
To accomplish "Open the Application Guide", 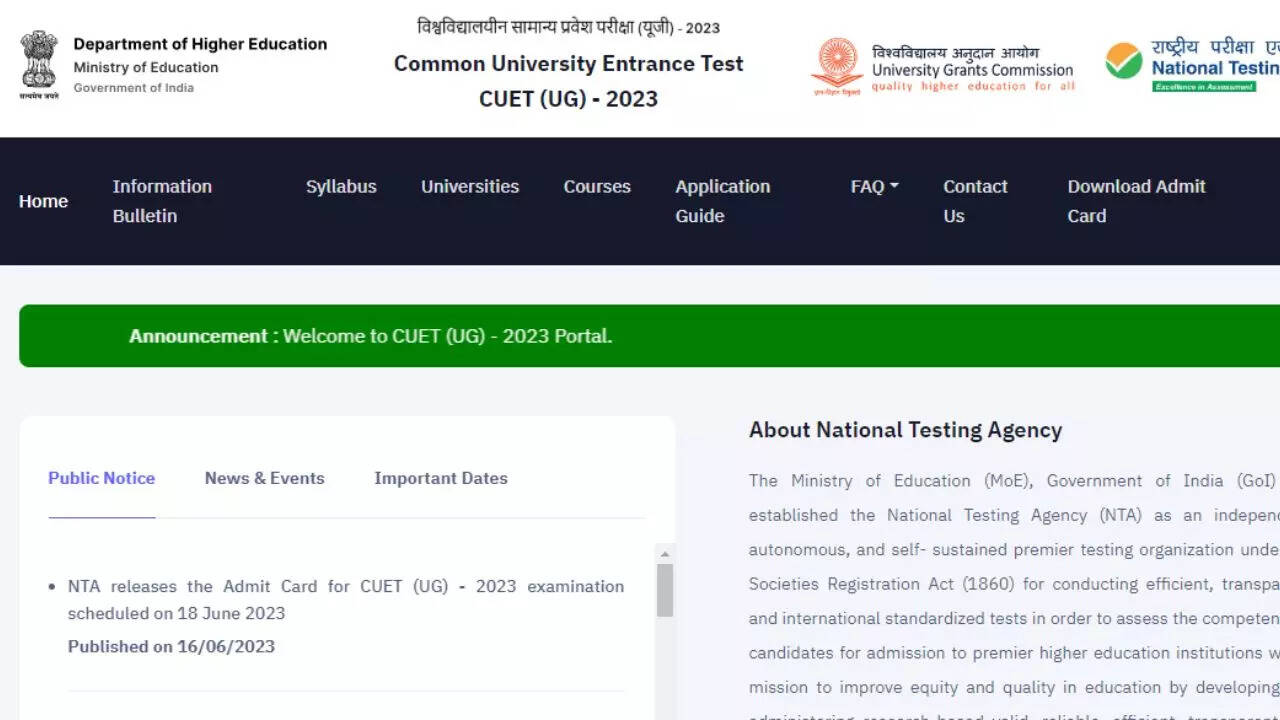I will pyautogui.click(x=723, y=201).
